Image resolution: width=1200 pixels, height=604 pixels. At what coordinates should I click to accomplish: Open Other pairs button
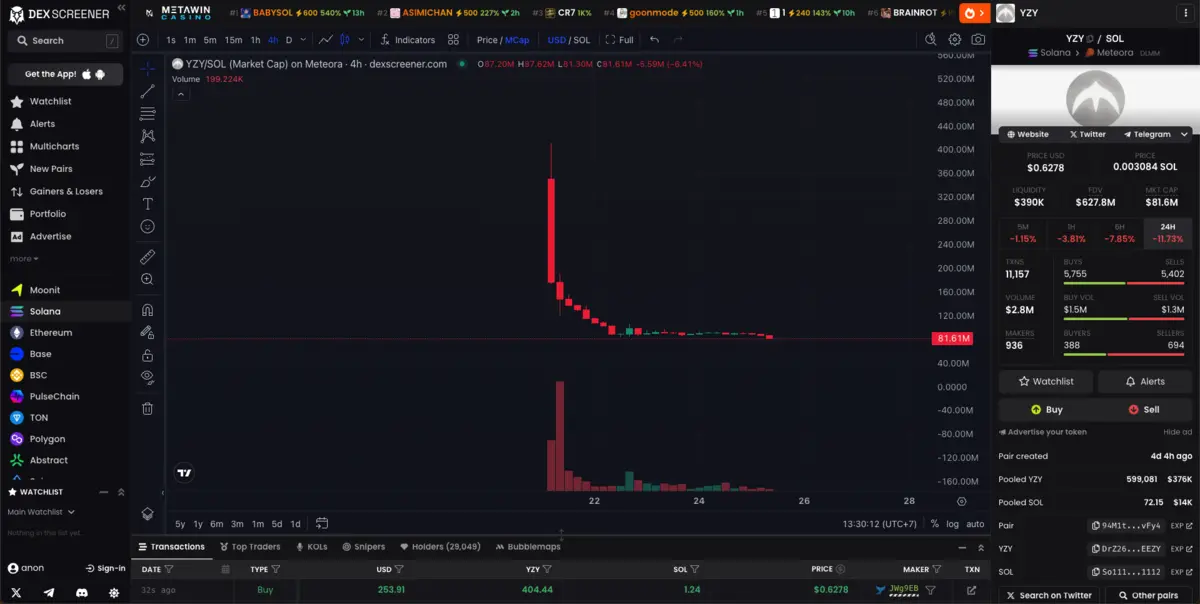1149,595
